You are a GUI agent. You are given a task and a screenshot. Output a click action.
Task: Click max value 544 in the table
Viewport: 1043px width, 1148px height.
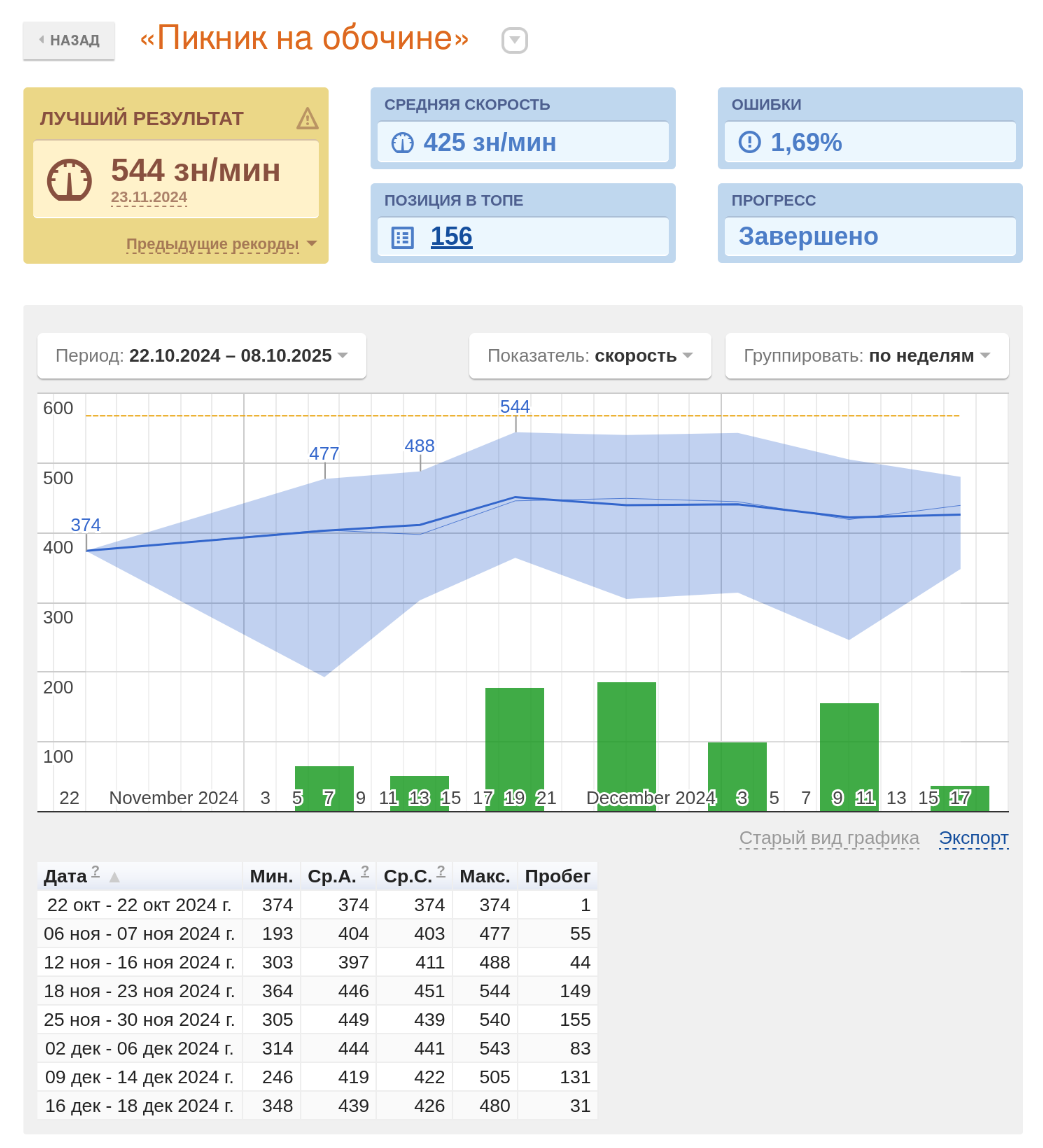[x=495, y=991]
